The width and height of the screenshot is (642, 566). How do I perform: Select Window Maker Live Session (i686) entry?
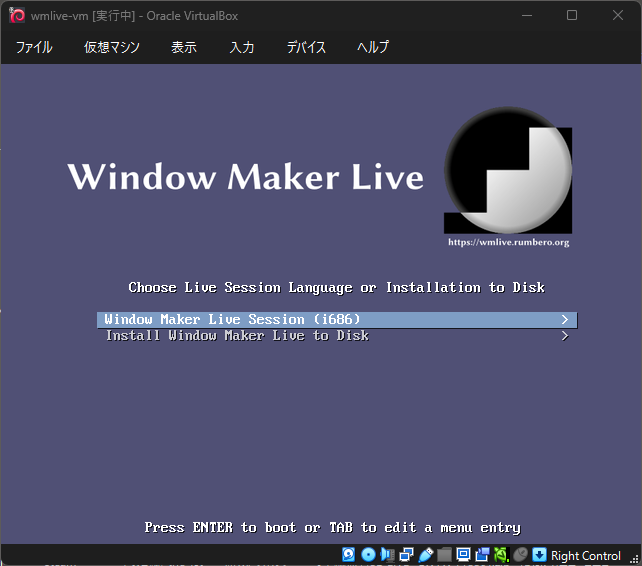coord(337,319)
